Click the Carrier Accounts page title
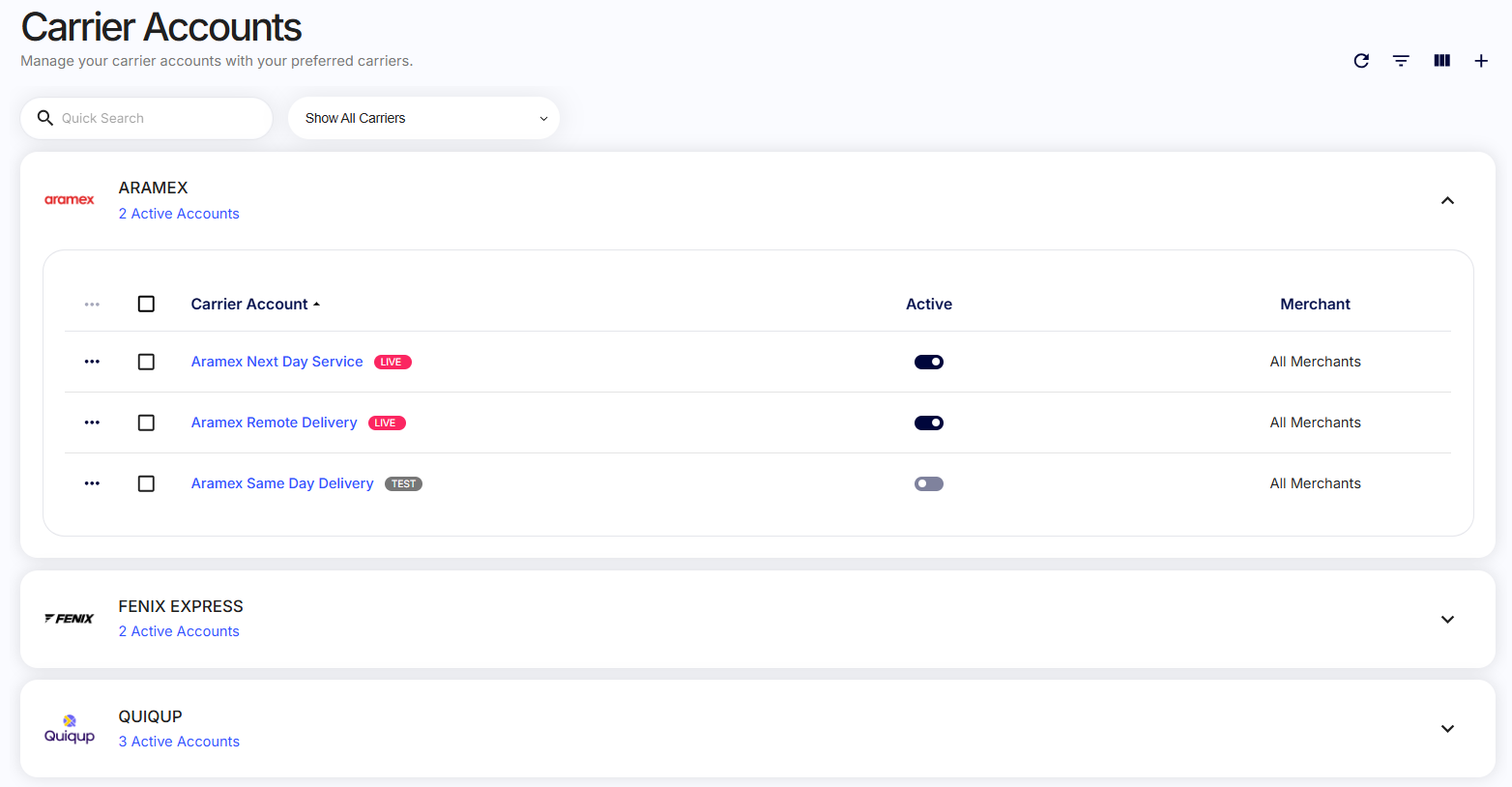1512x787 pixels. 161,27
